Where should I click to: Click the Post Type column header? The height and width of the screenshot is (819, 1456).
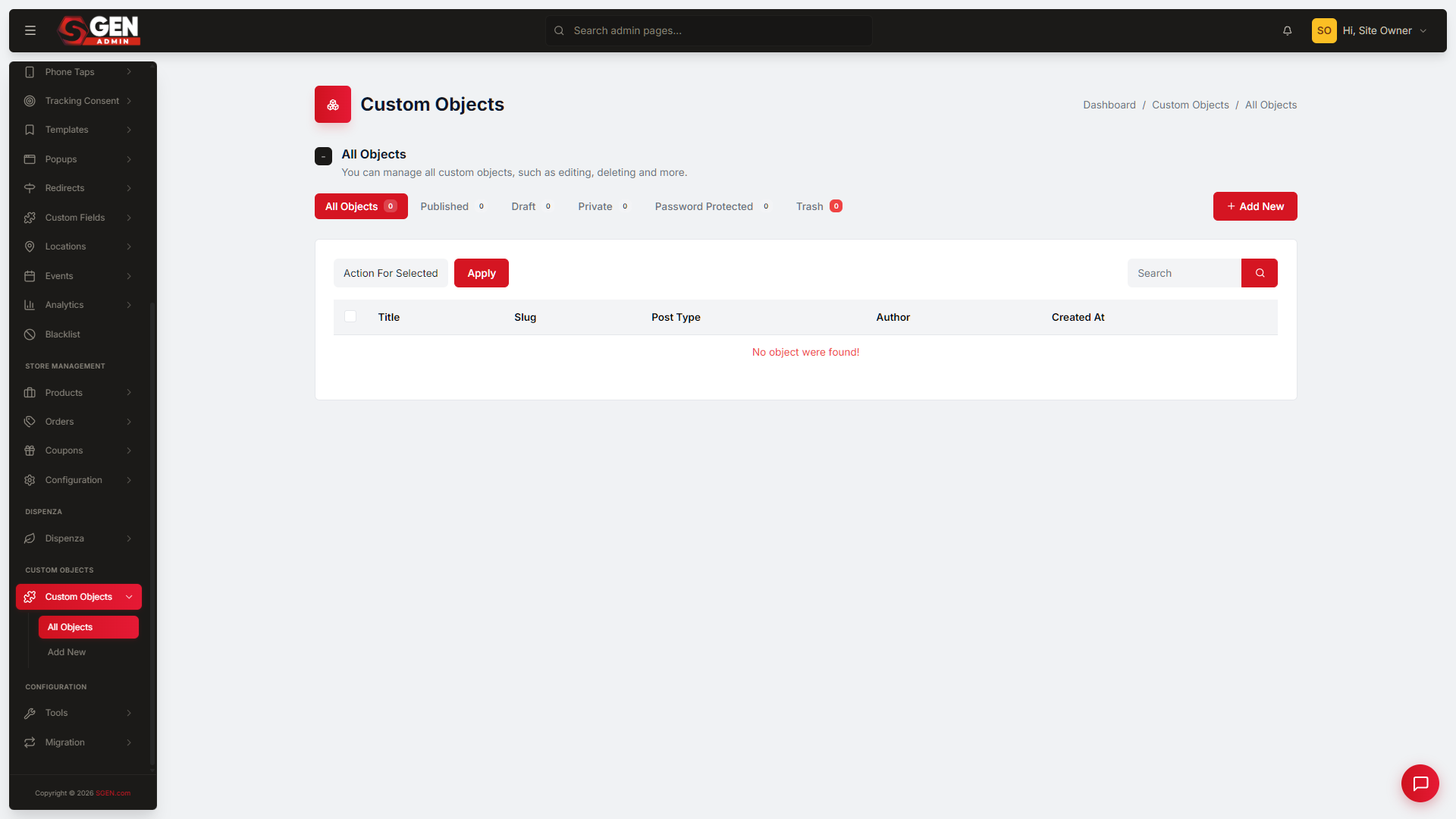[x=676, y=317]
